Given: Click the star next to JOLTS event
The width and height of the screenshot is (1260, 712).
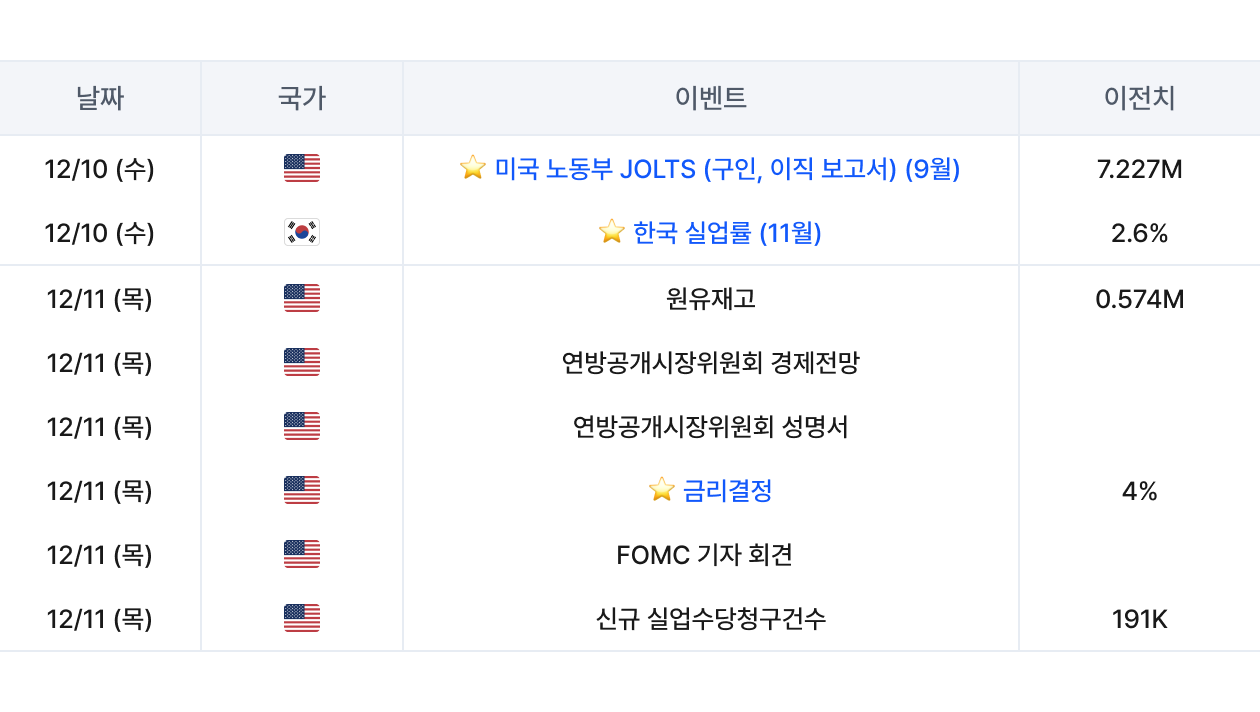Looking at the screenshot, I should 472,169.
